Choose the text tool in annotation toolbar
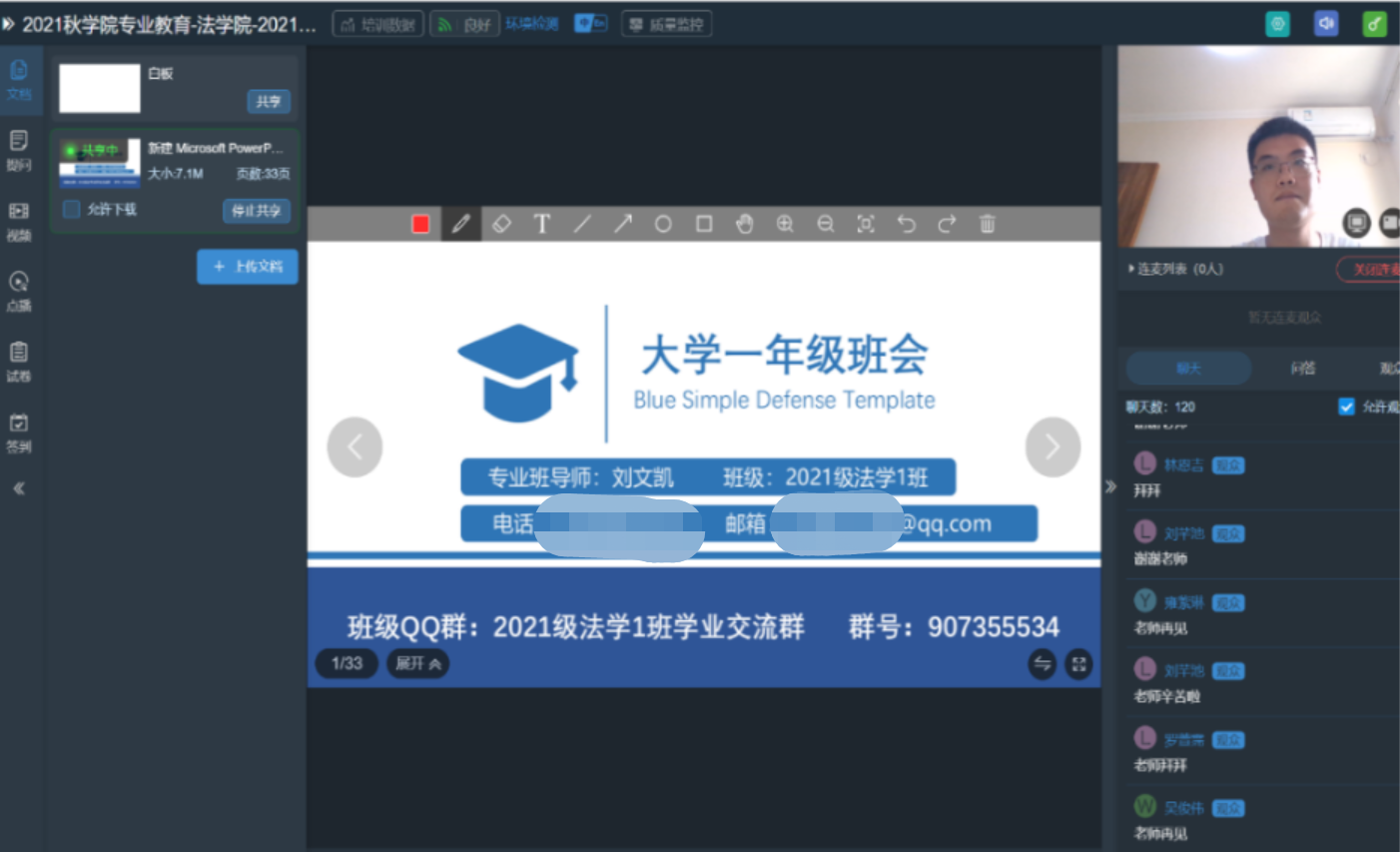Image resolution: width=1400 pixels, height=854 pixels. tap(542, 224)
